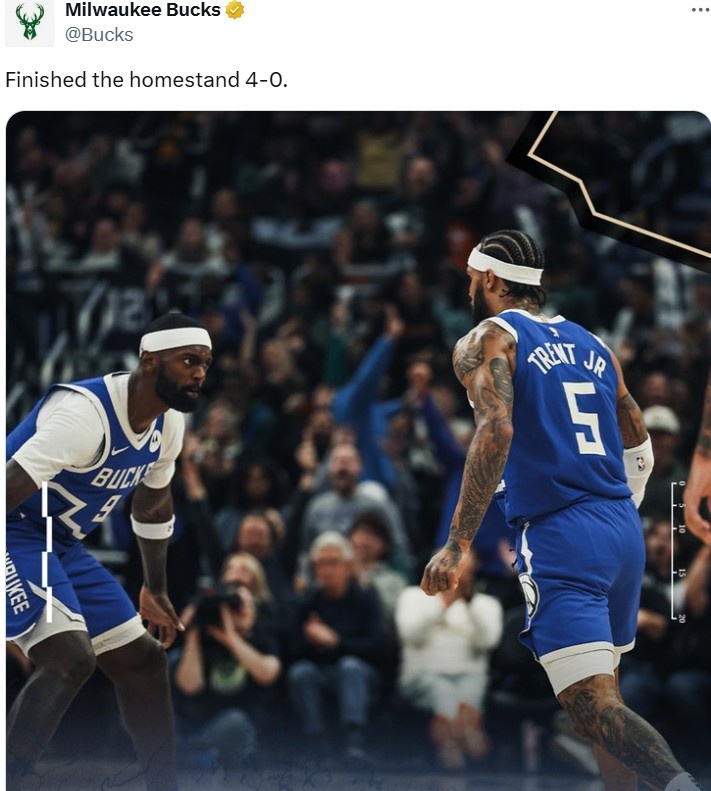Image resolution: width=711 pixels, height=791 pixels.
Task: Click the number 5 on blue jersey
Action: (x=585, y=418)
